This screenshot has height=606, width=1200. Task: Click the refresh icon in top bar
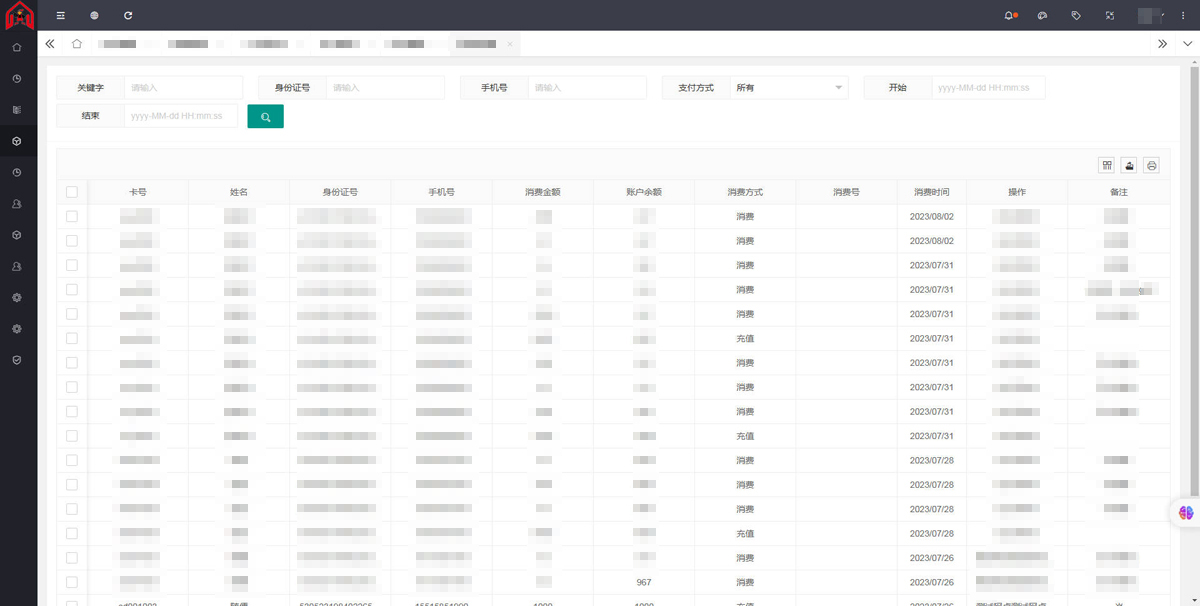click(128, 15)
